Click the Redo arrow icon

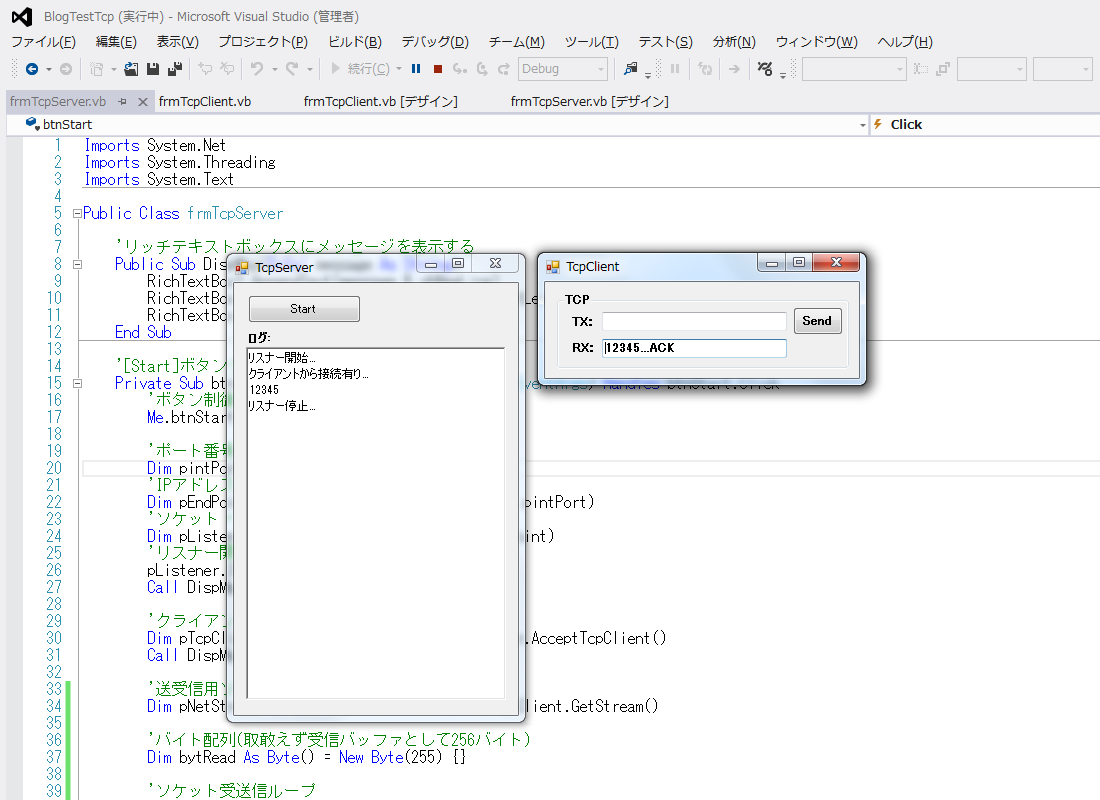coord(292,69)
